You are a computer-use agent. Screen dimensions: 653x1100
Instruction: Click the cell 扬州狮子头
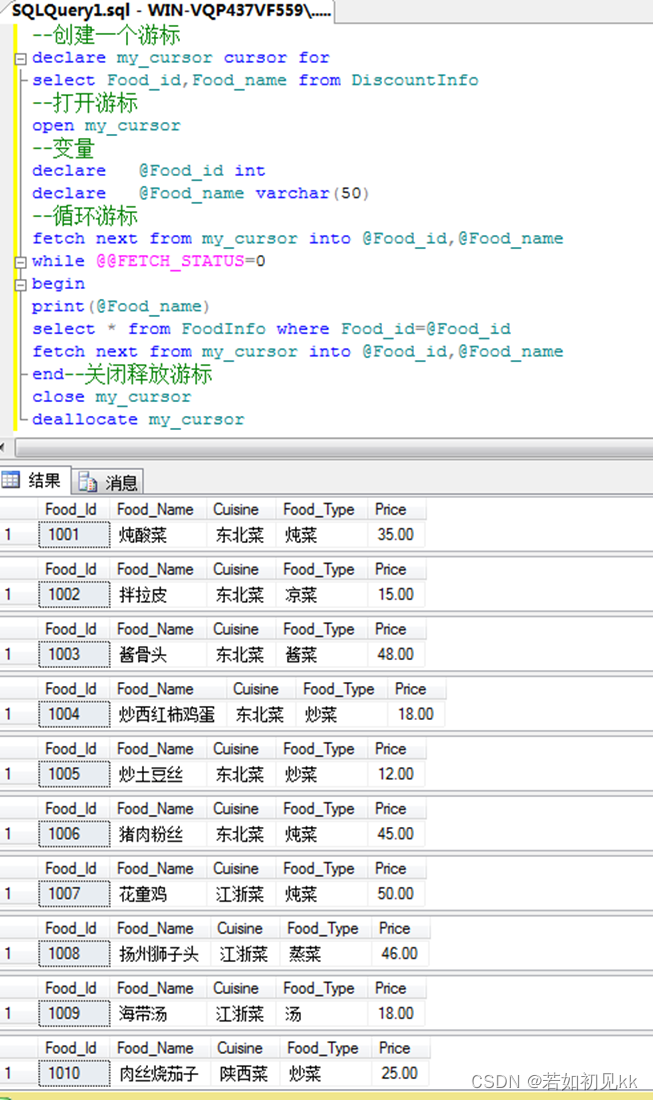(161, 953)
